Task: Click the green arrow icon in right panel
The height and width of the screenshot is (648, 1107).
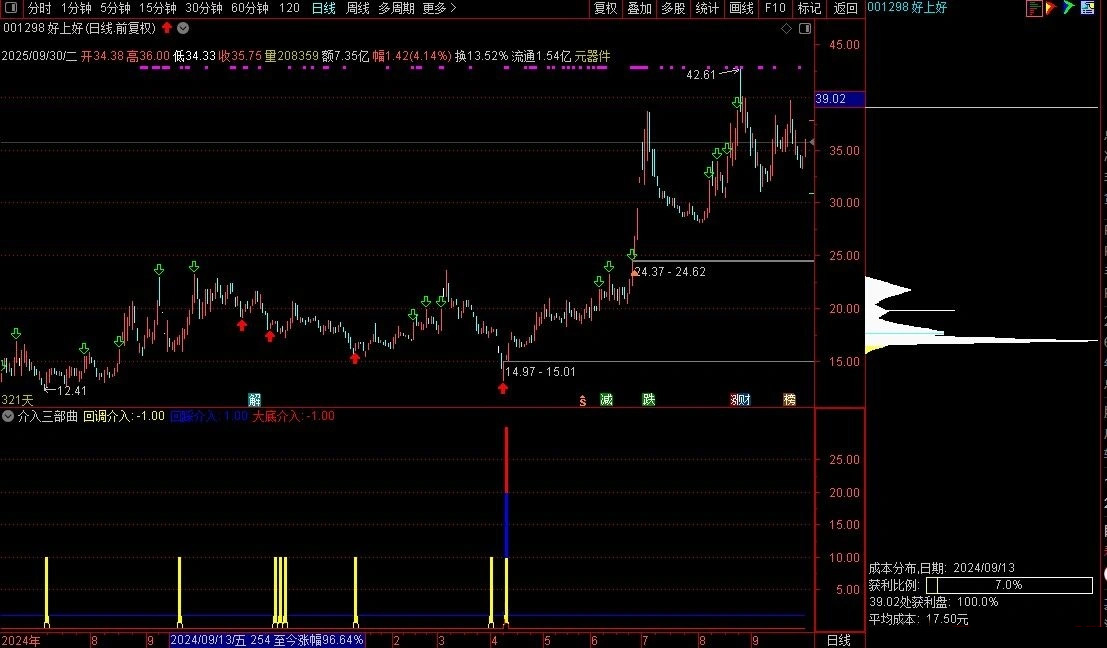Action: tap(1069, 8)
